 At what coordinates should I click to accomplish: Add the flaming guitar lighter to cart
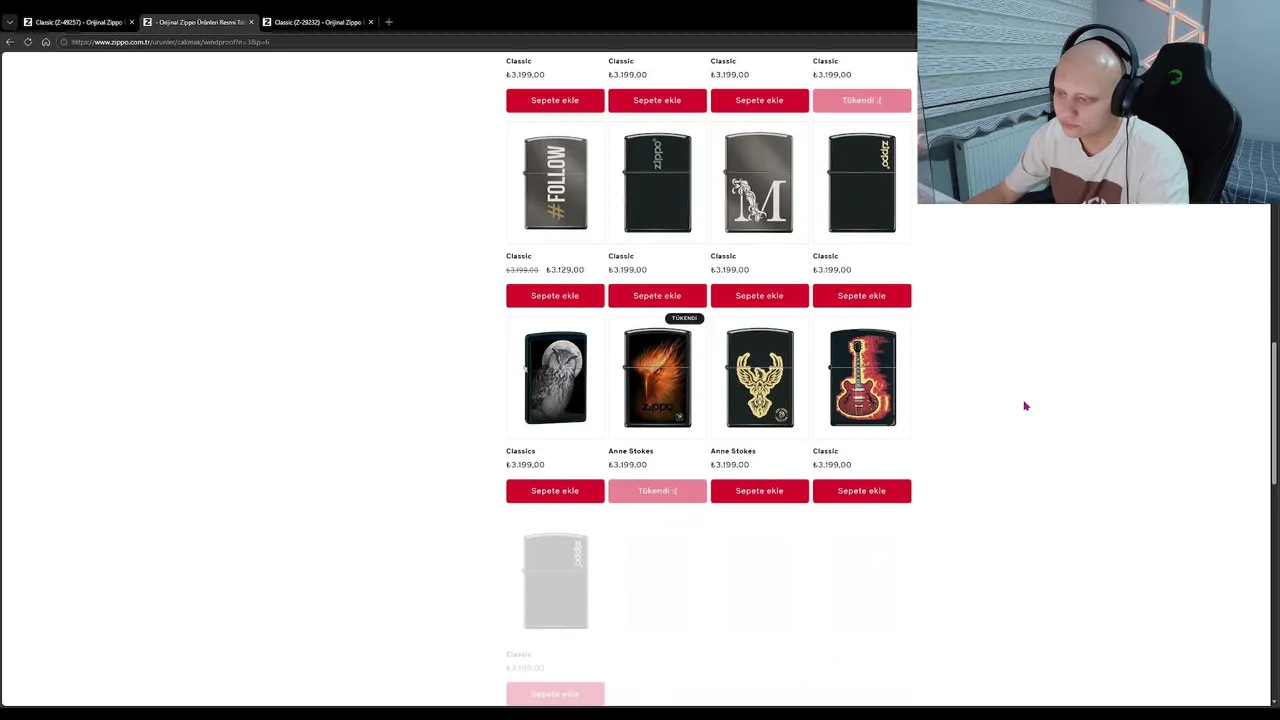tap(862, 491)
